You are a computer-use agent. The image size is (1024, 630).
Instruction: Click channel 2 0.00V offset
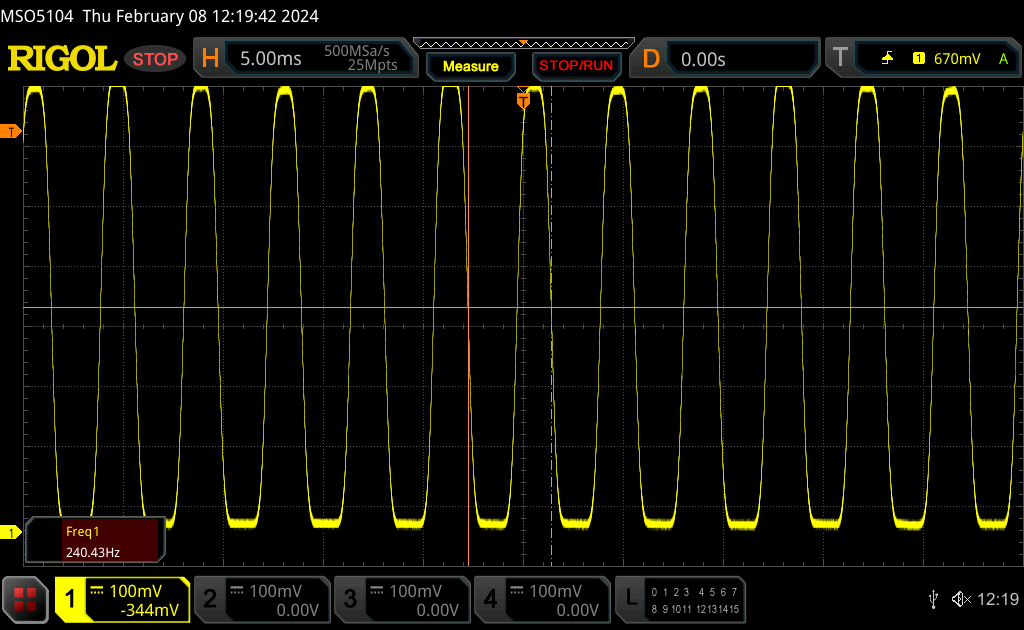pos(297,610)
